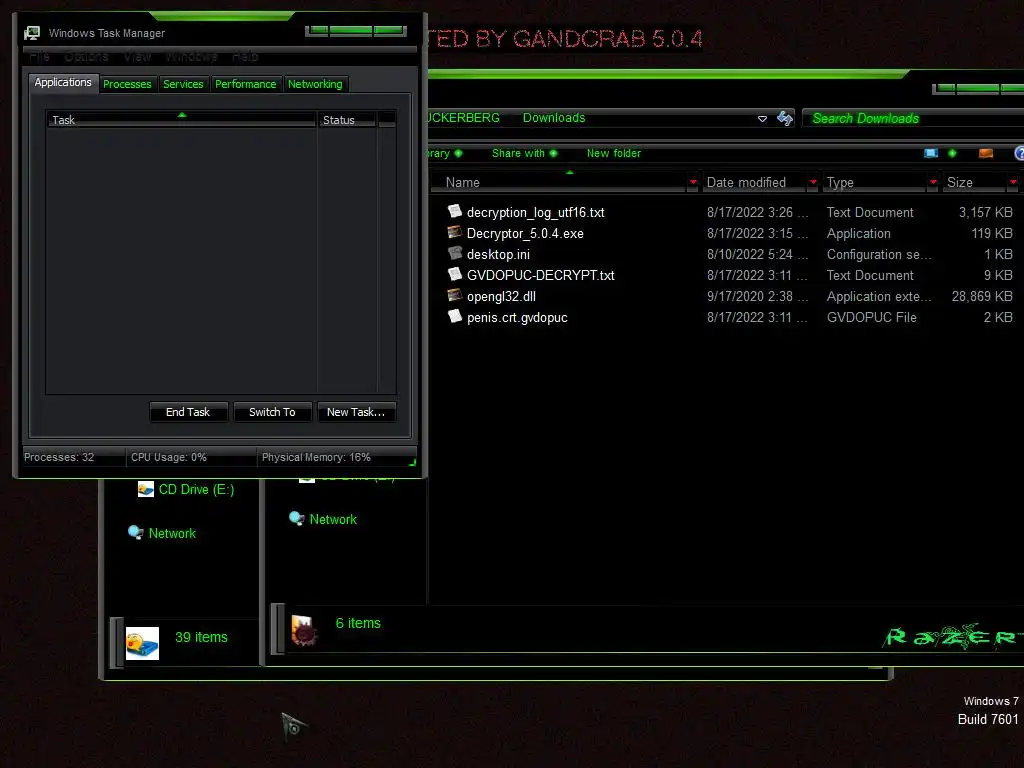1024x768 pixels.
Task: Click the CD Drive (E:) disc icon
Action: click(x=146, y=489)
